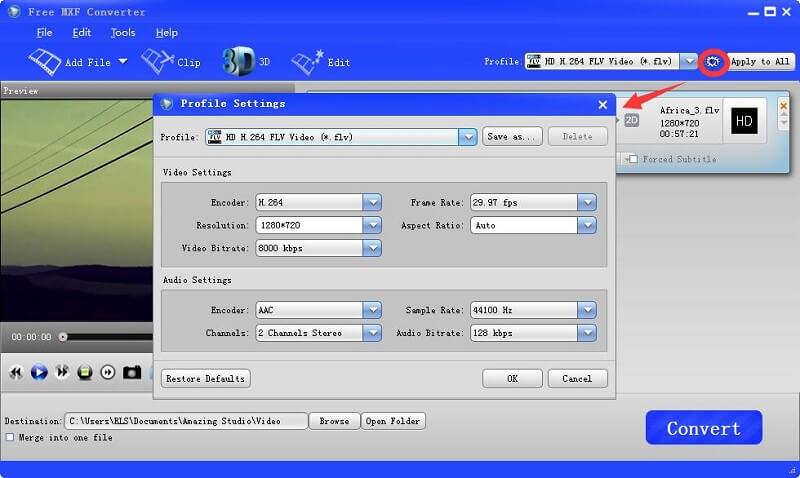
Task: Expand the Channels Stereo dropdown
Action: [x=372, y=333]
